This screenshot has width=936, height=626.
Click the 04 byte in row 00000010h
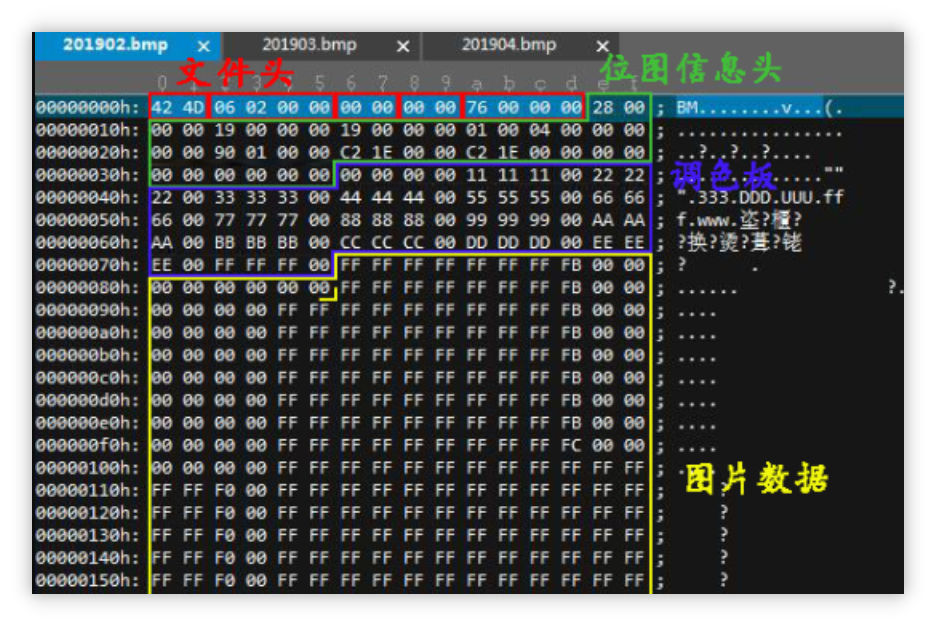coord(540,130)
